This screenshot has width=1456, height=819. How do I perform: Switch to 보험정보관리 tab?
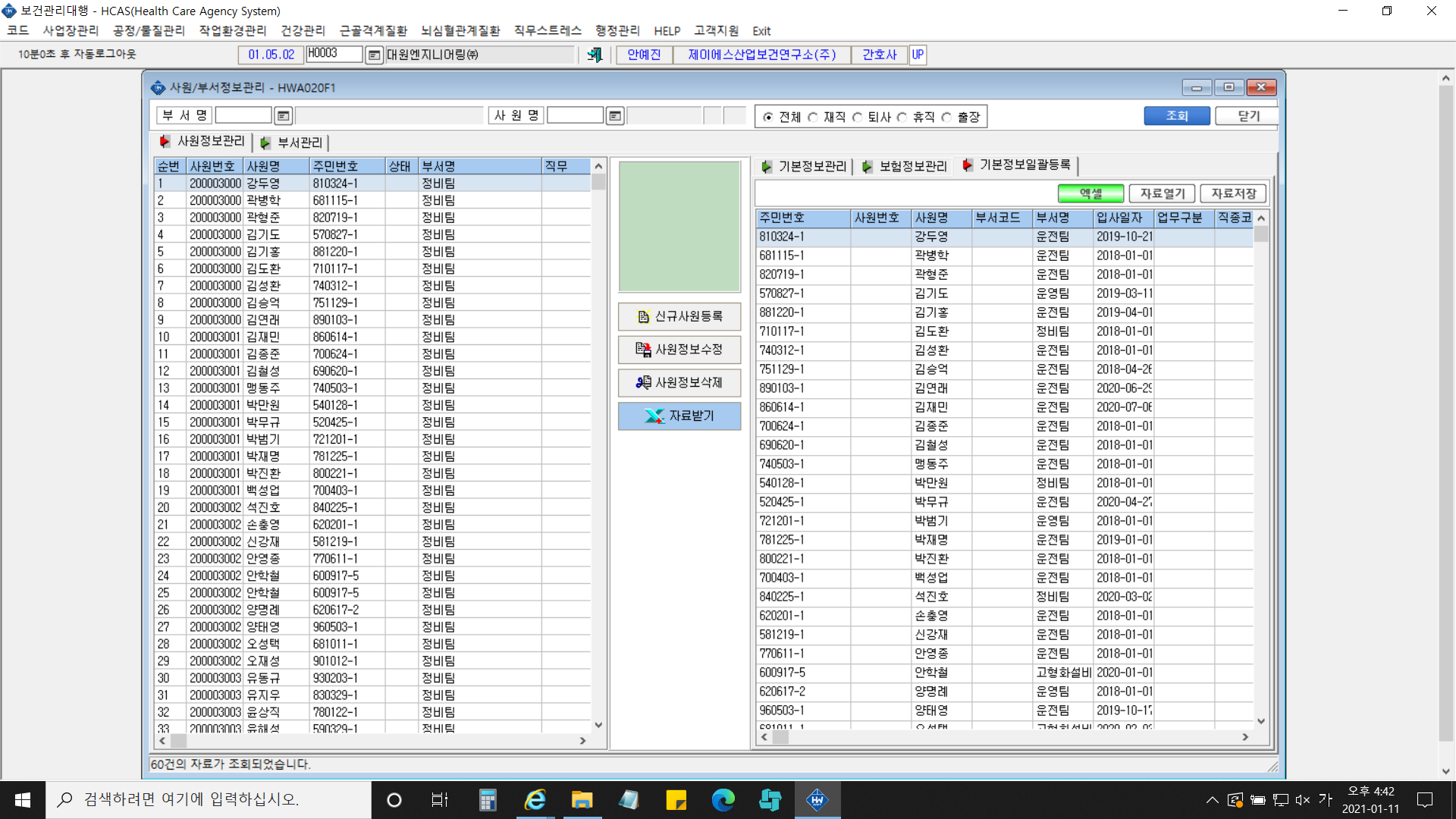tap(905, 166)
